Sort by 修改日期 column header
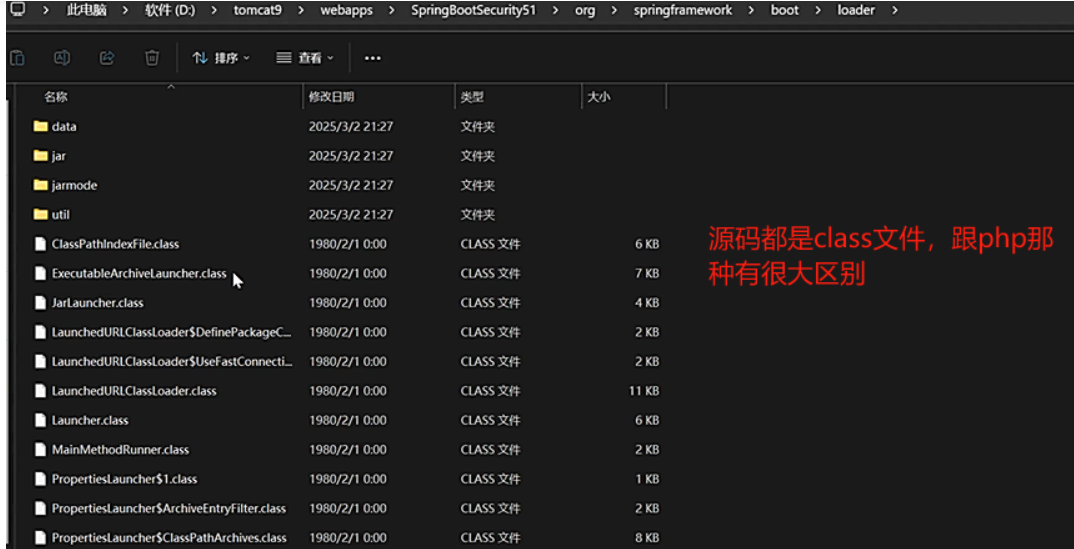Image resolution: width=1074 pixels, height=549 pixels. (x=332, y=97)
